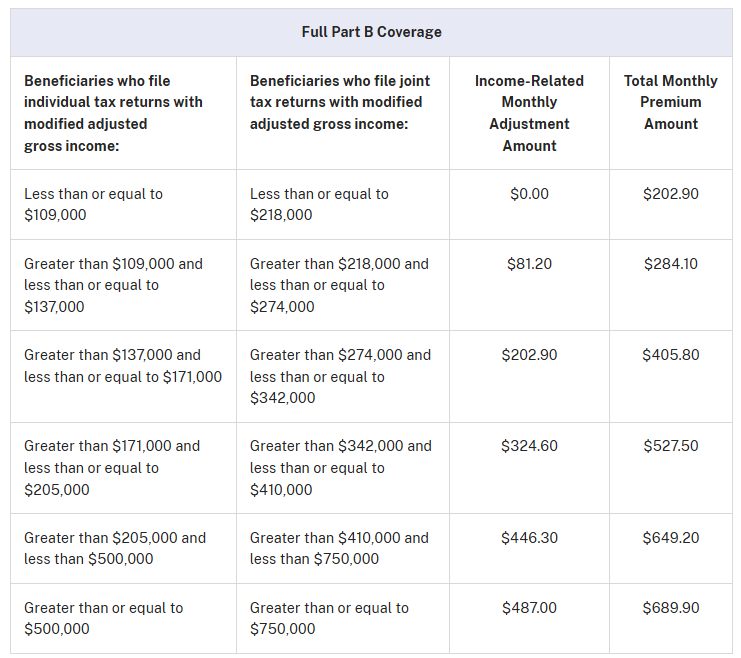Viewport: 741px width, 658px height.
Task: Click the "Full Part B Coverage" table title
Action: point(371,32)
